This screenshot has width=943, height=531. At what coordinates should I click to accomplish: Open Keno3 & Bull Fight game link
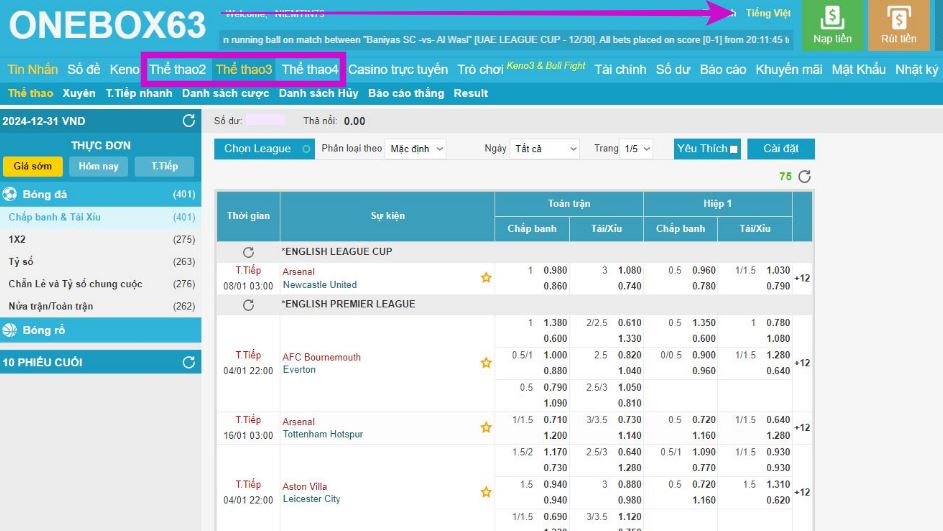[546, 66]
